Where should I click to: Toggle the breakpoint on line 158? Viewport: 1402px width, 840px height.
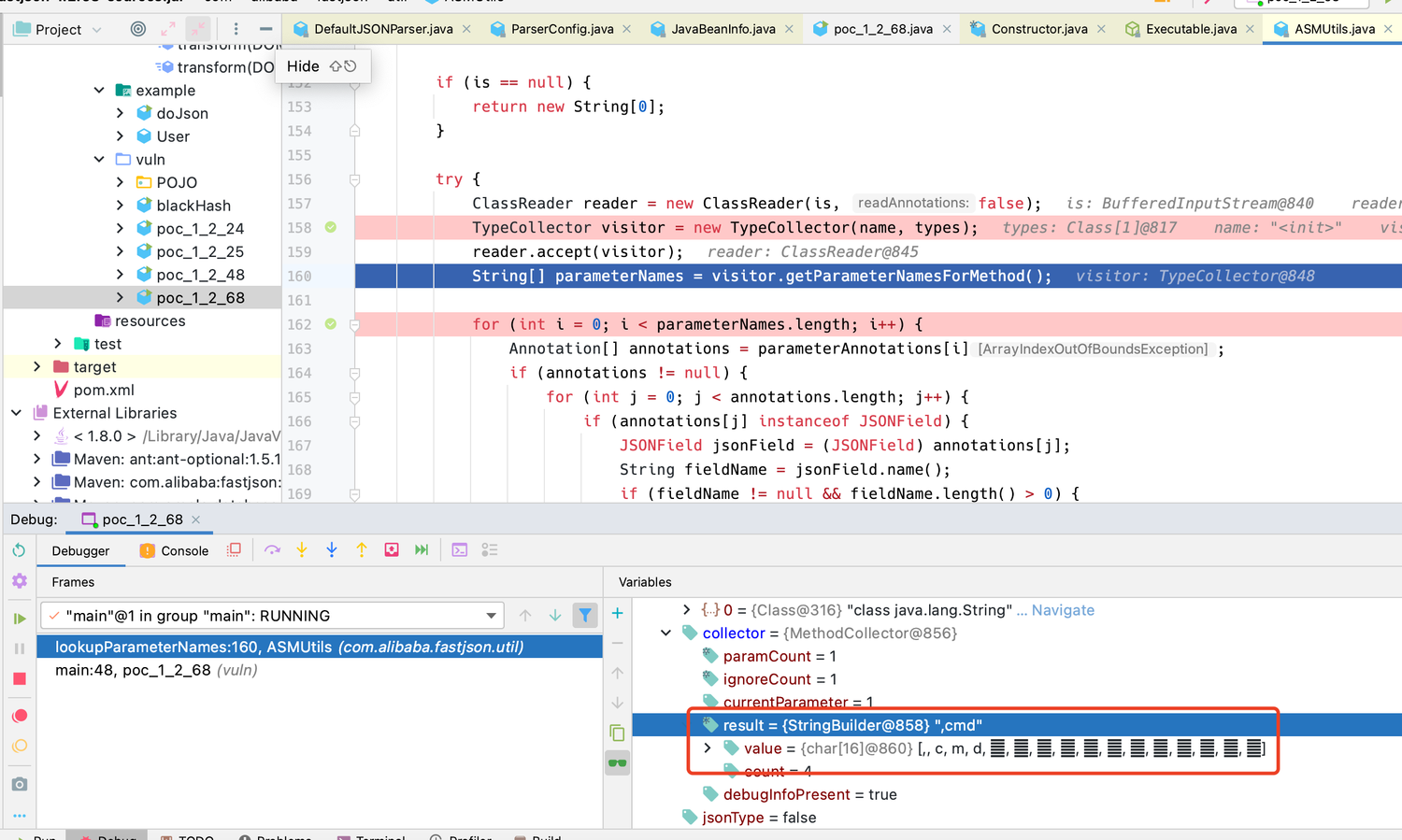point(330,227)
